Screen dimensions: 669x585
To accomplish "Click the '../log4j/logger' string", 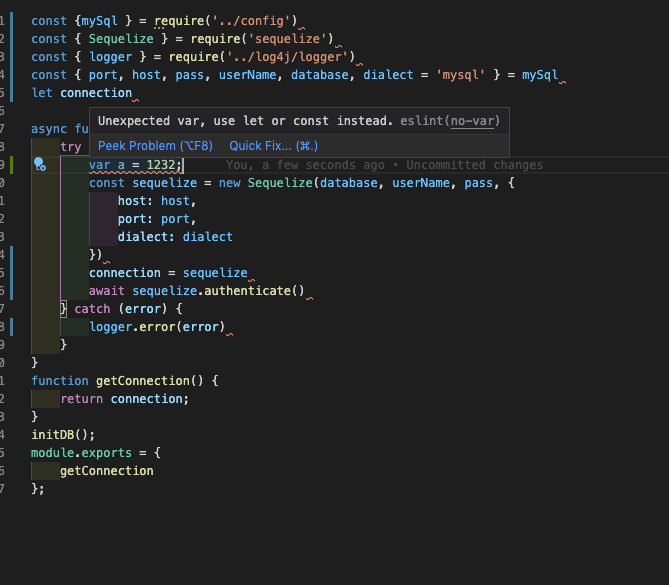I will point(288,57).
